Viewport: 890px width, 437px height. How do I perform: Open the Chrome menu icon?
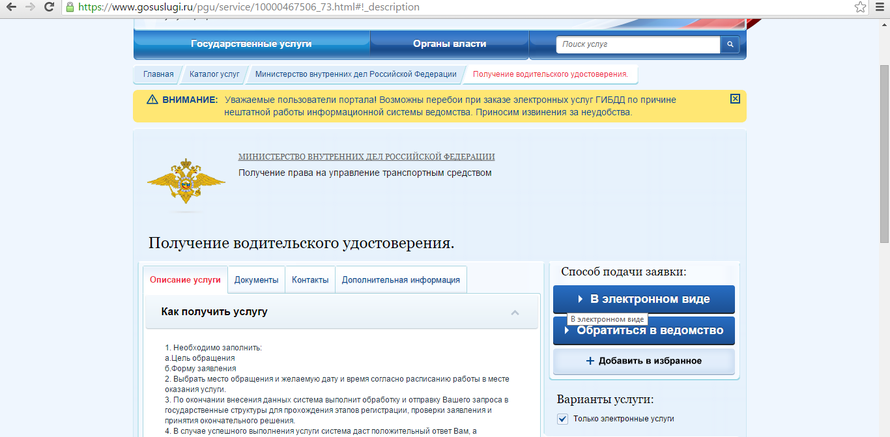click(879, 7)
